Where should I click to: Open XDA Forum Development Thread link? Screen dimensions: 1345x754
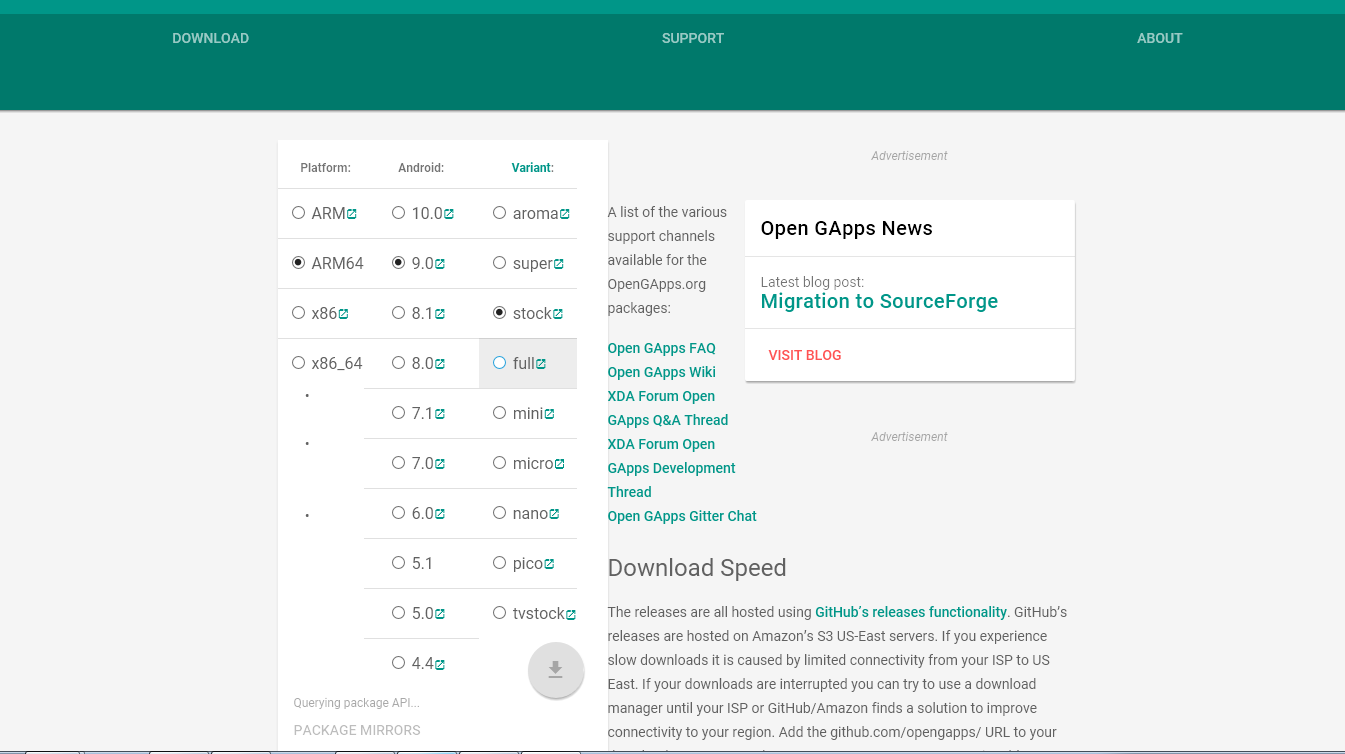[x=672, y=468]
